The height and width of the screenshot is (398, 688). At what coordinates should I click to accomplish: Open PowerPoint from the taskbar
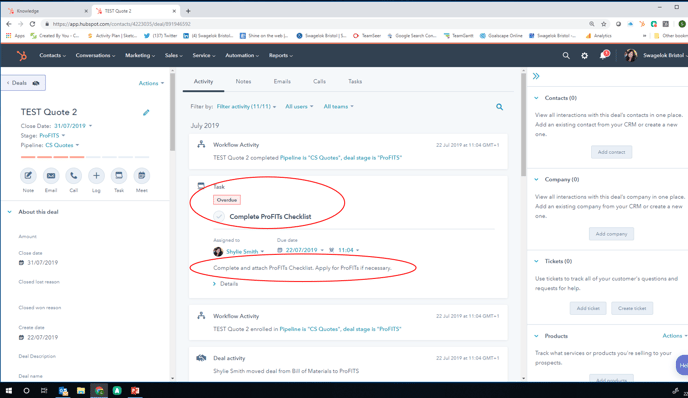135,391
